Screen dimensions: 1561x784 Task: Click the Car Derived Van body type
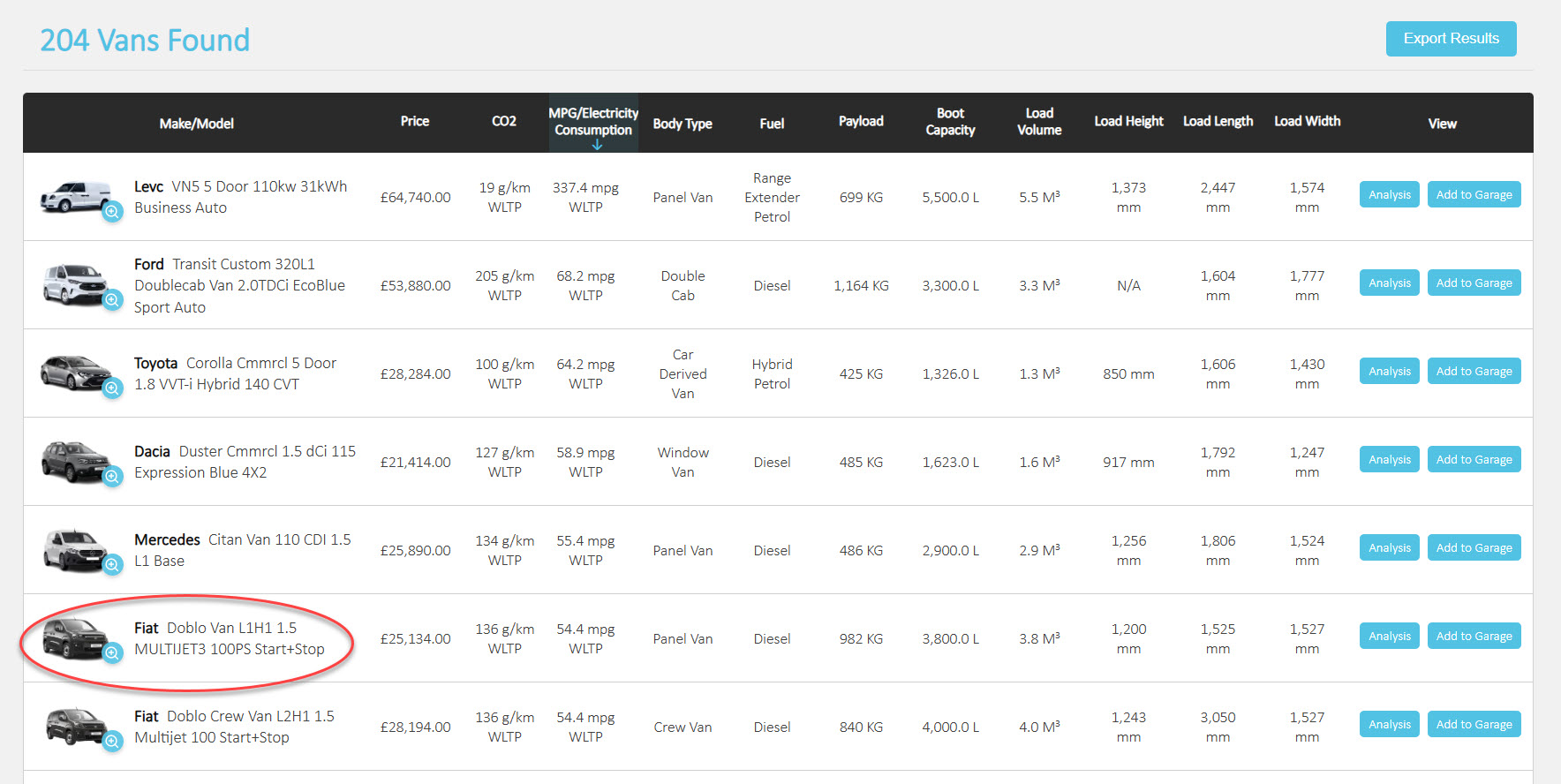point(682,373)
